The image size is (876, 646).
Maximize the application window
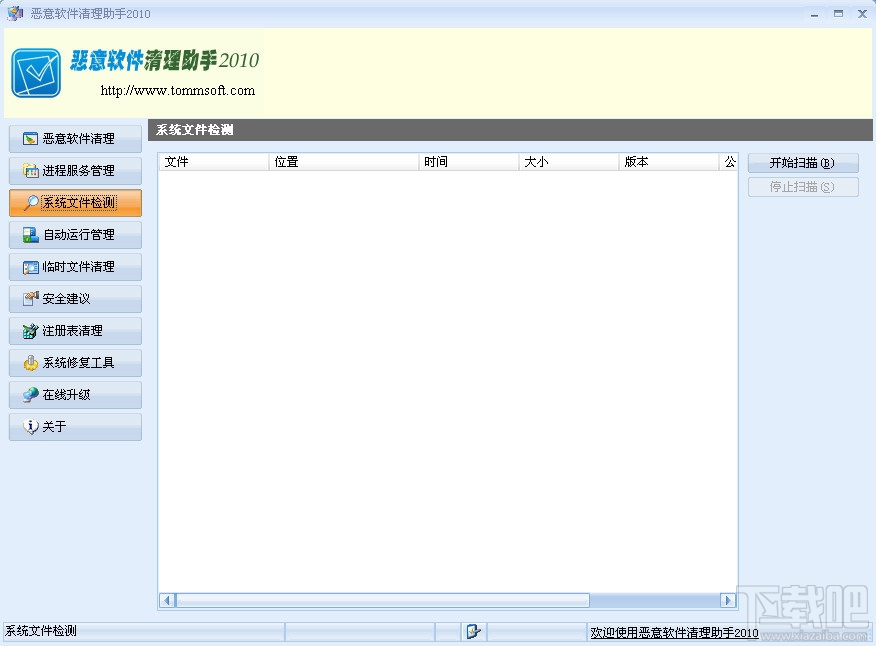(839, 14)
